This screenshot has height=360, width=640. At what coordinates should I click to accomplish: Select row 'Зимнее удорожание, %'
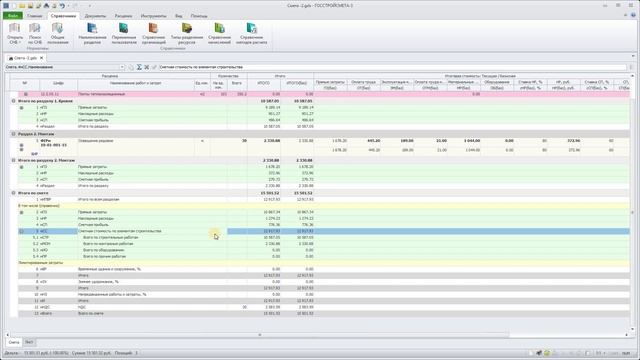coord(323,282)
